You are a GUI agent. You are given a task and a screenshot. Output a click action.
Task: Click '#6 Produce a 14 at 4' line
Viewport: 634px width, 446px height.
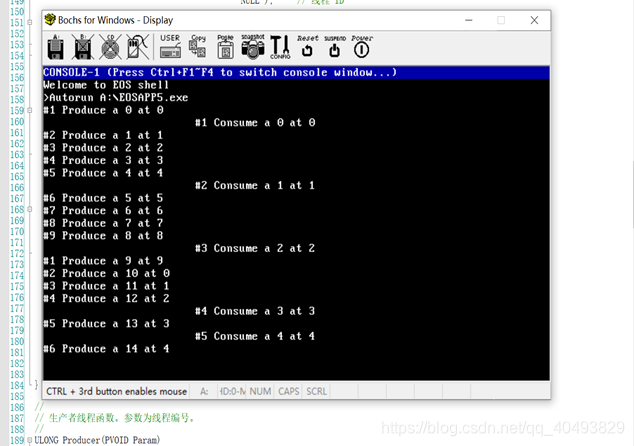[x=106, y=349]
